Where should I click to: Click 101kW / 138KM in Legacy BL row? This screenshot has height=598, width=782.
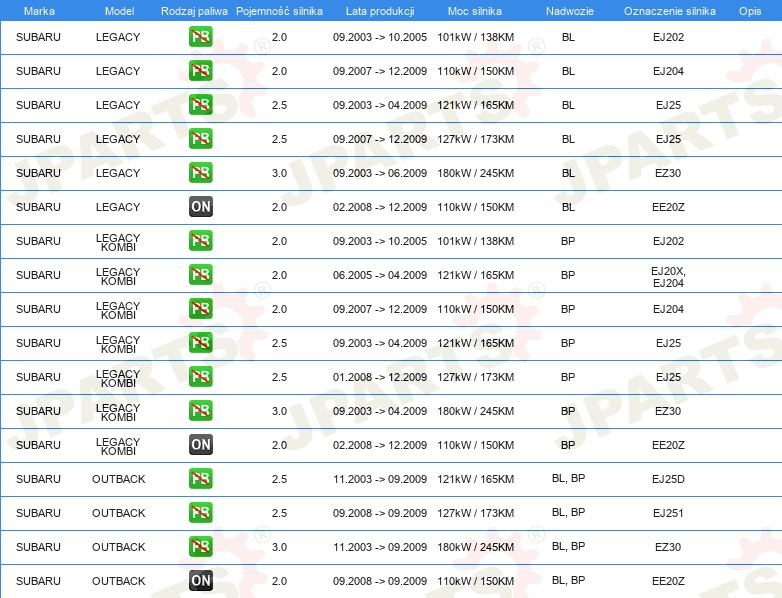pos(476,37)
